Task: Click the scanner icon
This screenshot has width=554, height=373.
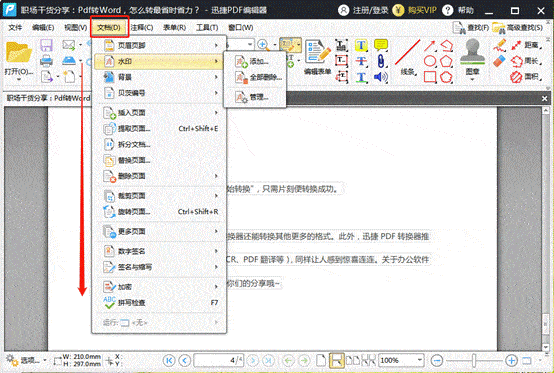Action: pos(69,61)
